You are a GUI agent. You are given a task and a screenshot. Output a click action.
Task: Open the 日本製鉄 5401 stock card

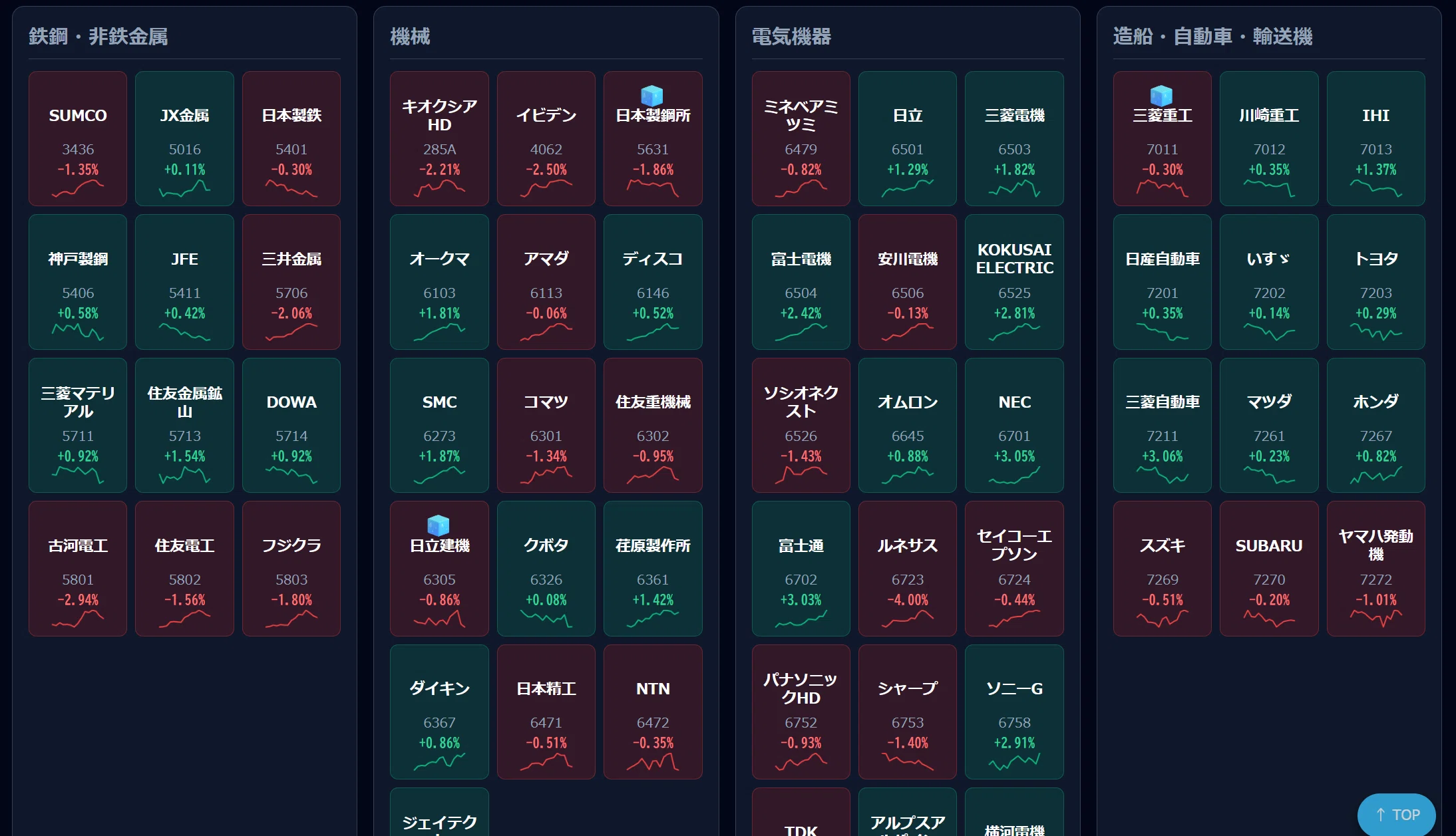tap(291, 138)
